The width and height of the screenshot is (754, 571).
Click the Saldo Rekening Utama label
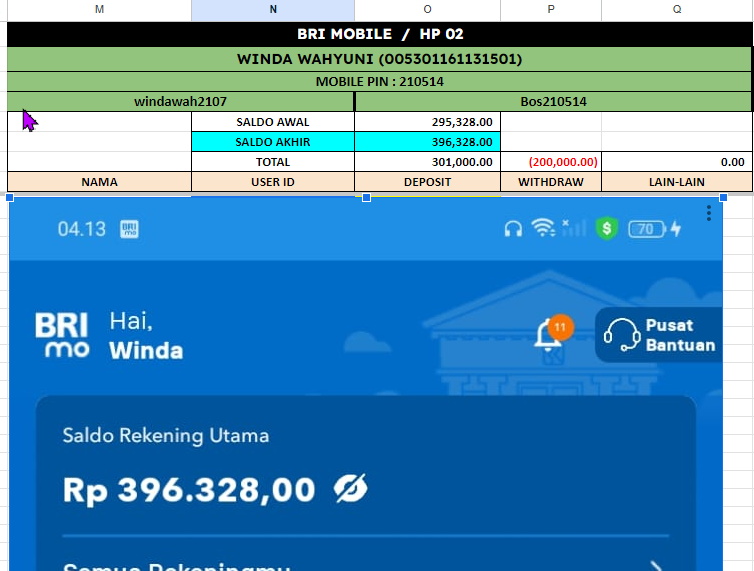point(166,436)
